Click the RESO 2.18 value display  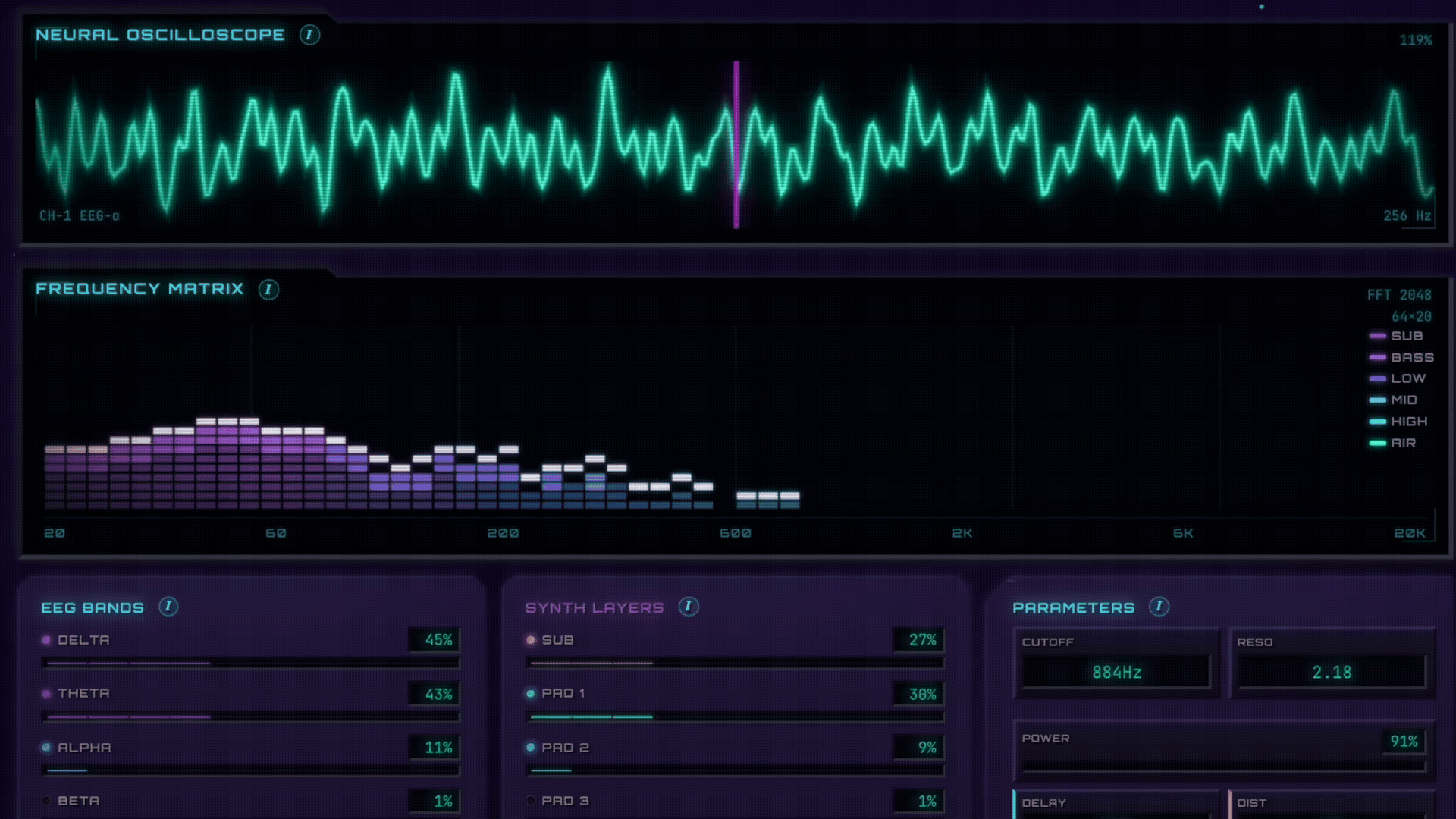(1332, 671)
